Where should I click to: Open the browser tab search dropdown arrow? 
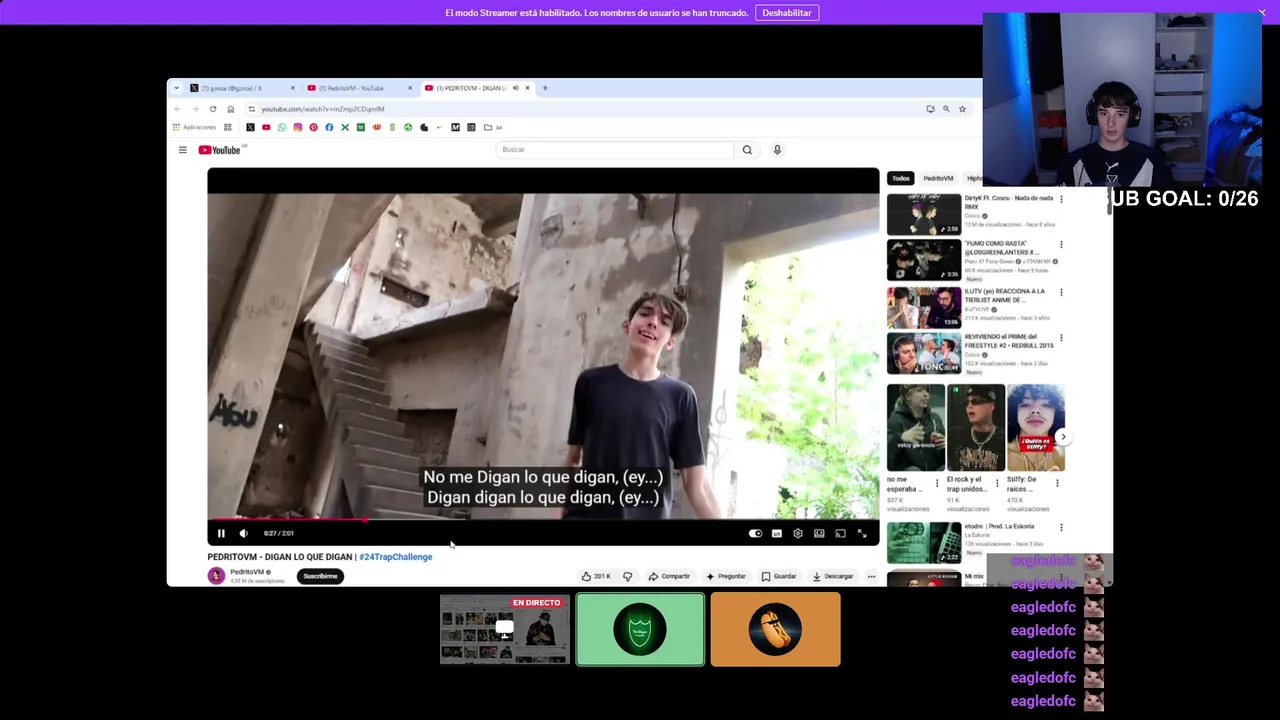(176, 88)
